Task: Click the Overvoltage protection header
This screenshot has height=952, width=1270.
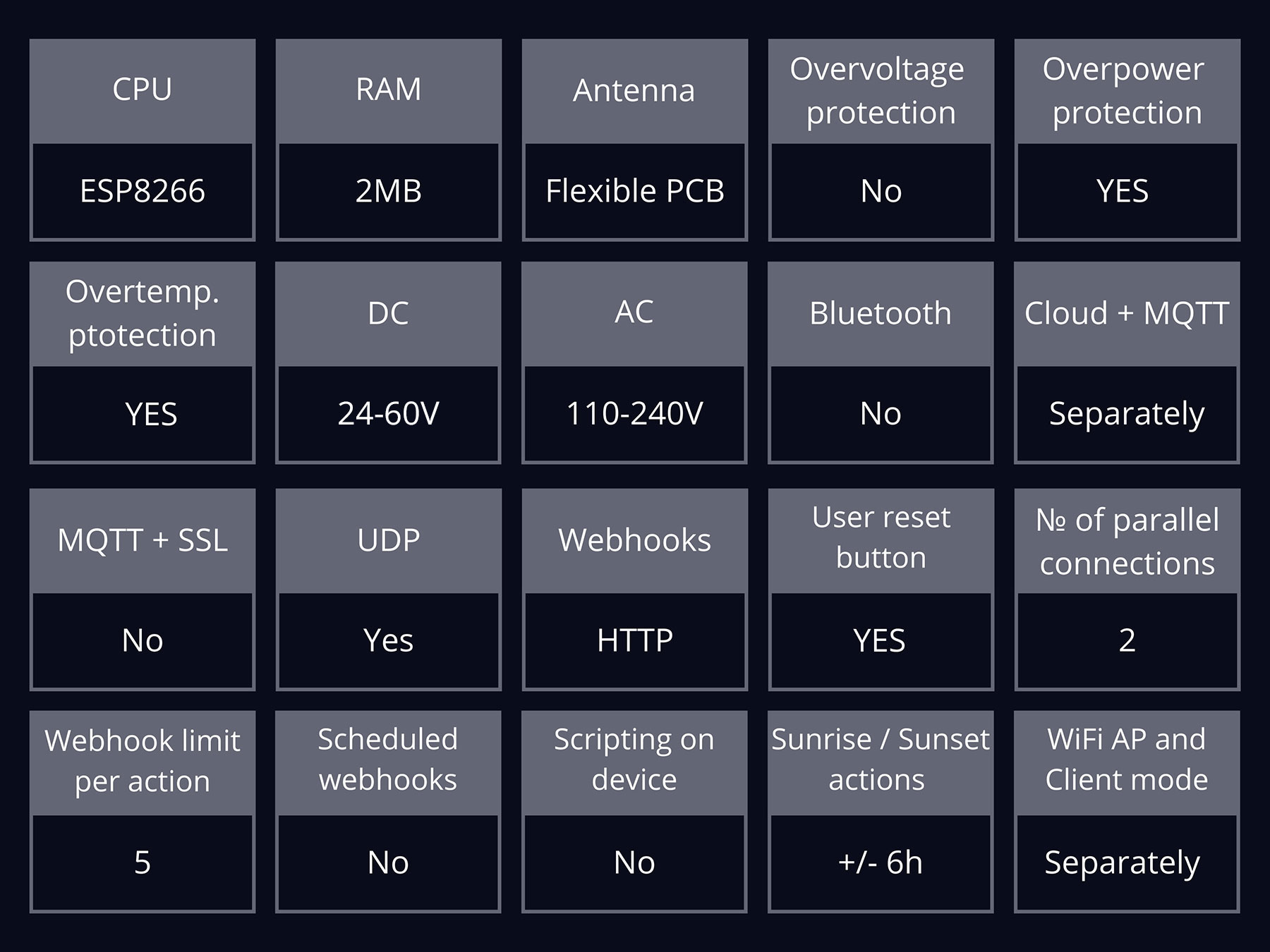Action: tap(881, 90)
